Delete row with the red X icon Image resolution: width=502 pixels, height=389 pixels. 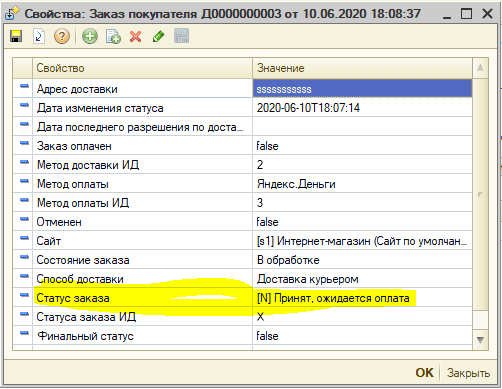135,36
